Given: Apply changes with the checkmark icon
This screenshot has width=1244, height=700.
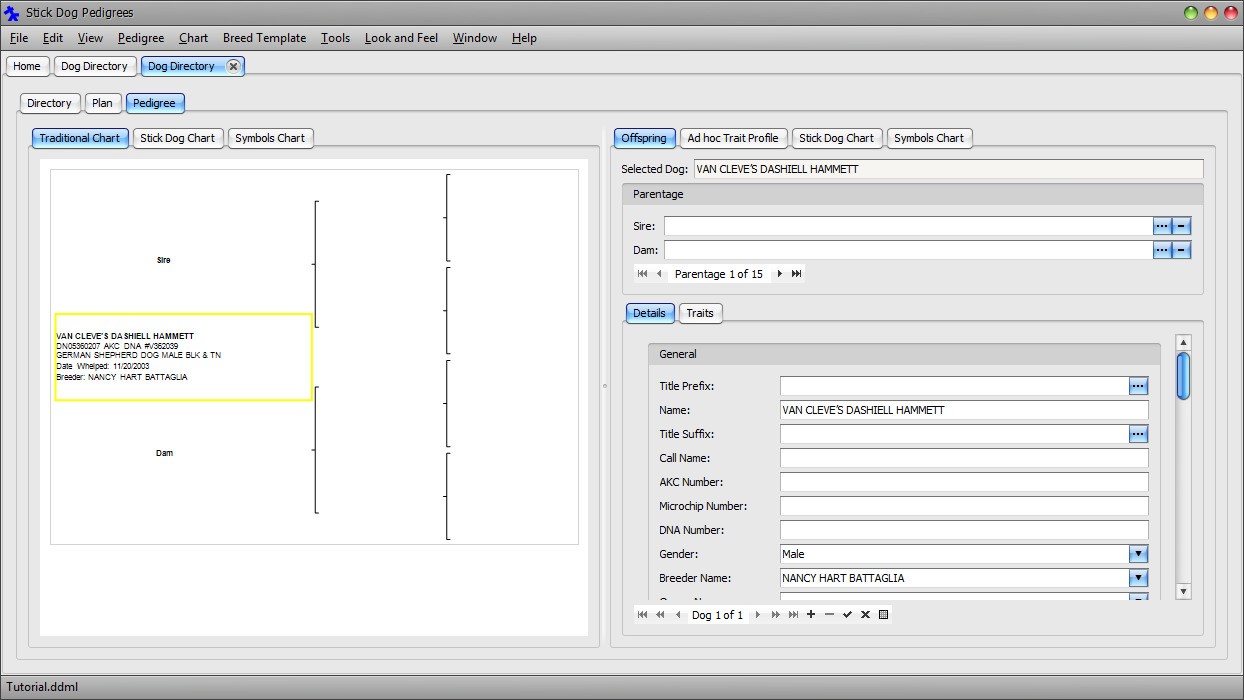Looking at the screenshot, I should (x=847, y=615).
